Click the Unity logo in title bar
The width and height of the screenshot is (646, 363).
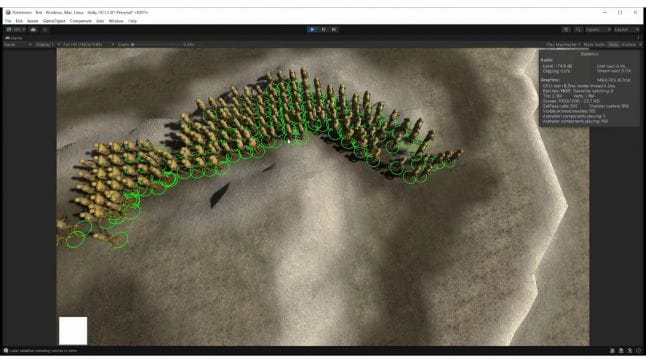8,12
